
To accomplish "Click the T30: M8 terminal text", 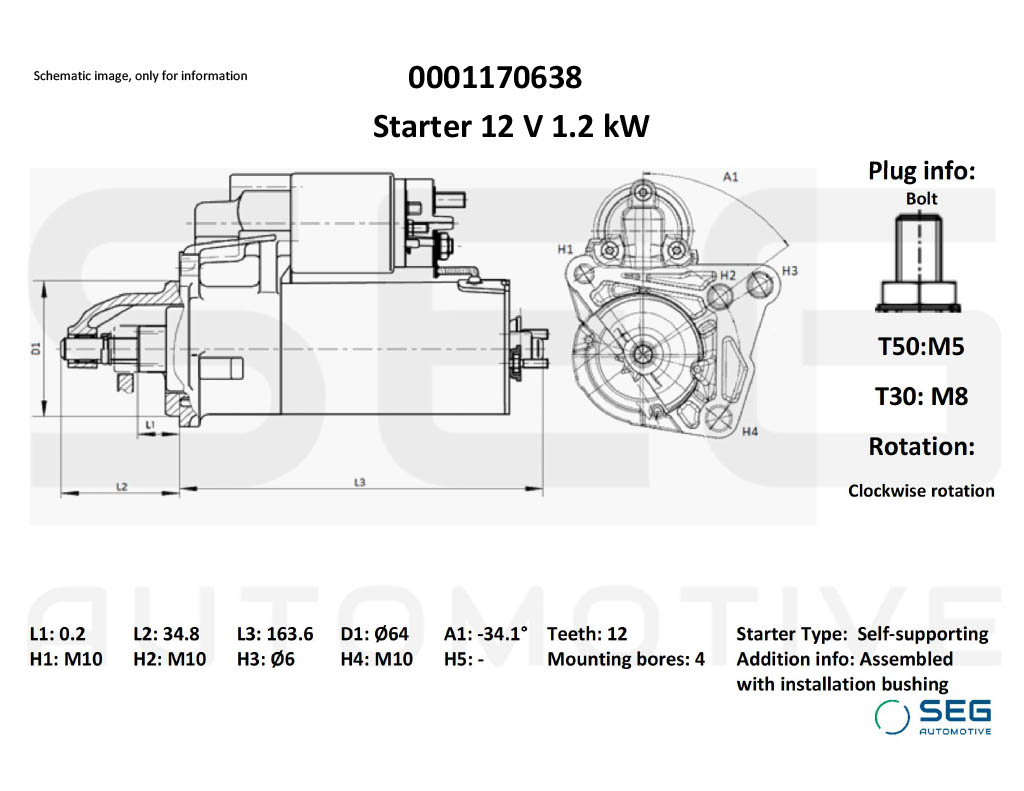I will [921, 396].
